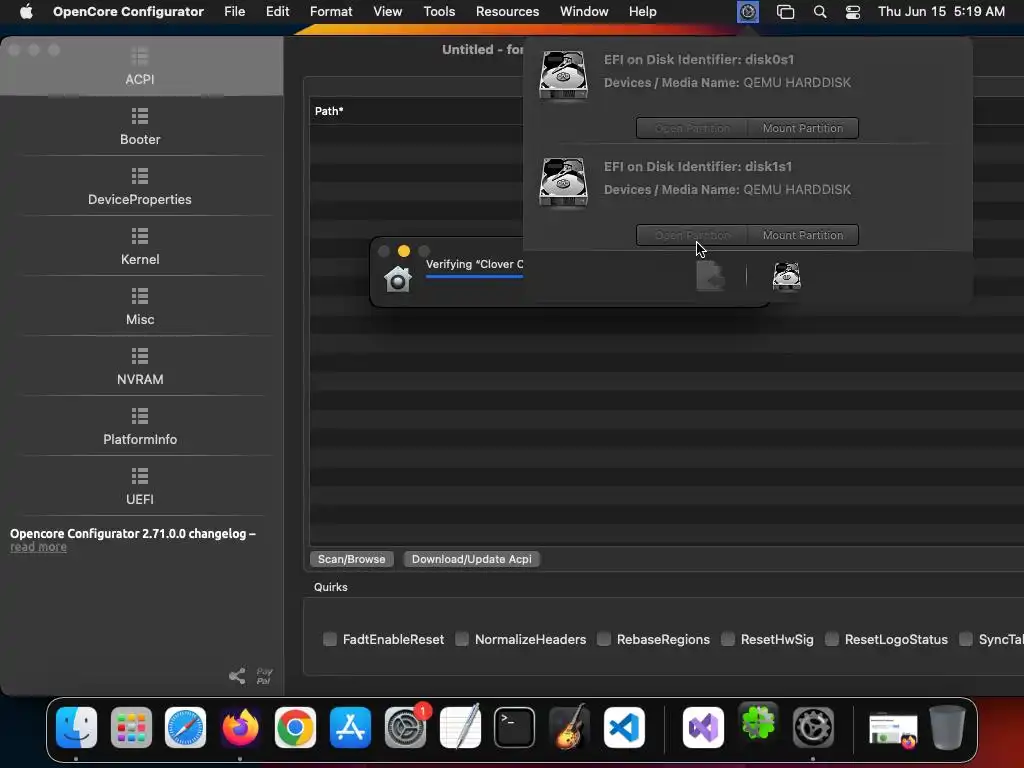Launch Visual Studio Code from the dock
This screenshot has width=1024, height=768.
point(624,727)
